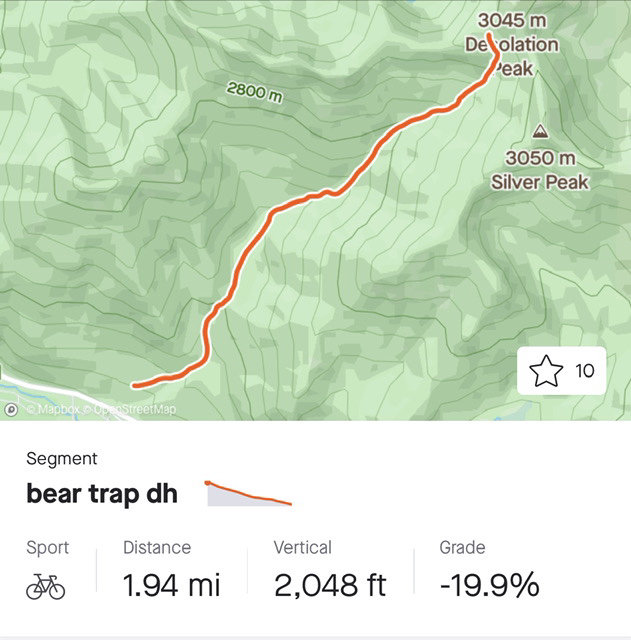Star the bear trap dh segment

(546, 371)
